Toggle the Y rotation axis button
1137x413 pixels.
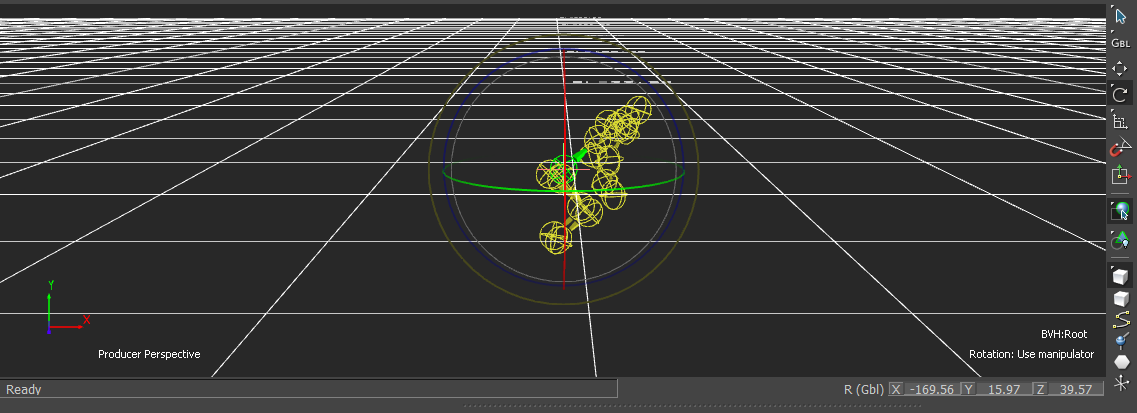pyautogui.click(x=968, y=389)
